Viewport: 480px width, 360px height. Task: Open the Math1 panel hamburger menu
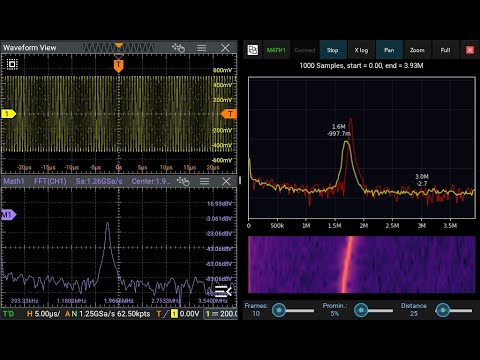204,181
